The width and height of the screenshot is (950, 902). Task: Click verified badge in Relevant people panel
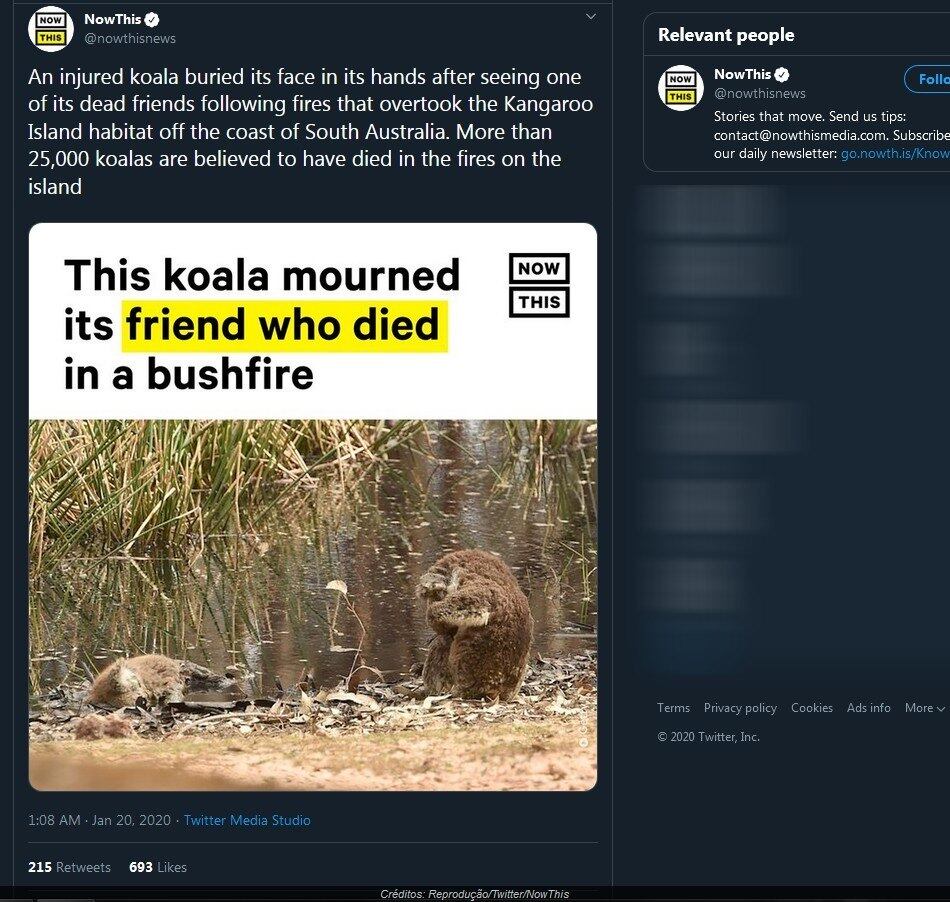click(x=782, y=74)
